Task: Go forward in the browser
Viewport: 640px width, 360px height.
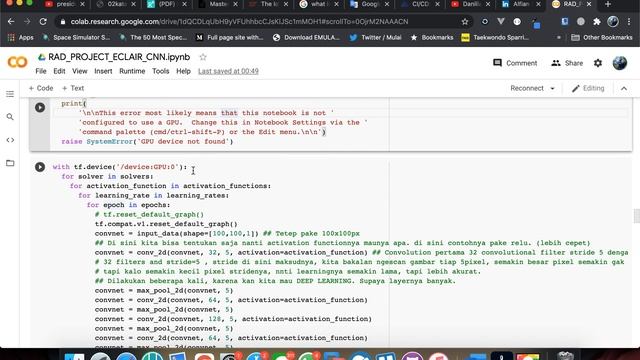Action: 27,22
